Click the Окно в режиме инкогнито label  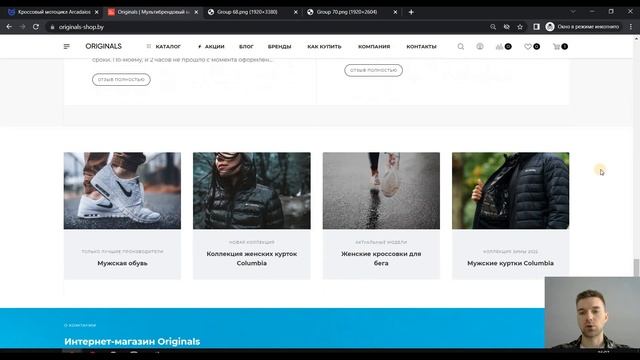[588, 27]
